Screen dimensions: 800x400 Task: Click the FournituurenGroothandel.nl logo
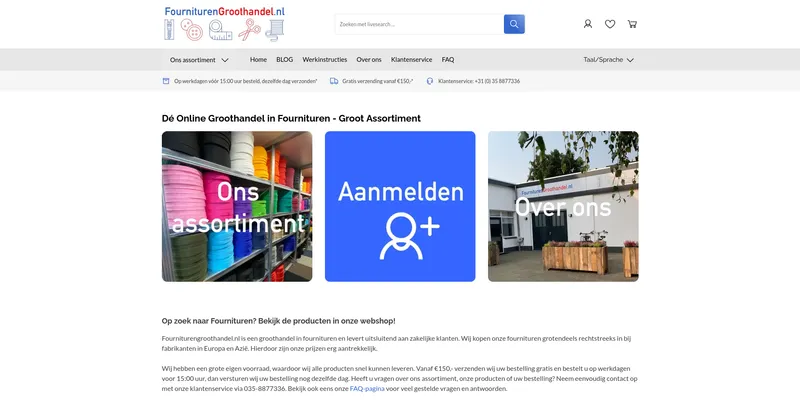(x=224, y=23)
